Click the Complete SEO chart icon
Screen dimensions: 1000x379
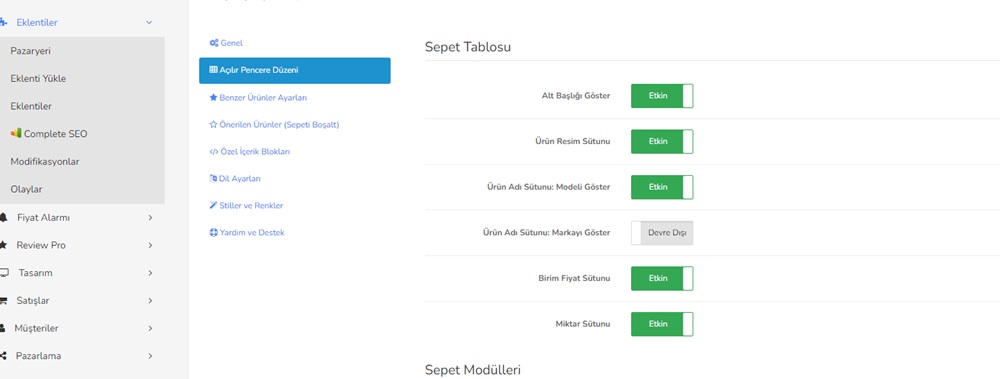tap(16, 133)
